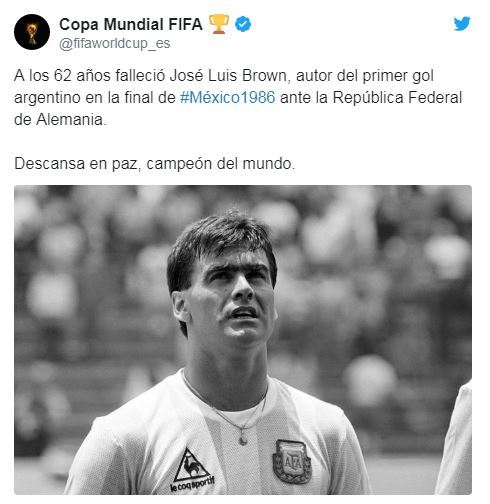This screenshot has width=490, height=504.
Task: Open the Copa Mundial FIFA profile name
Action: (131, 24)
